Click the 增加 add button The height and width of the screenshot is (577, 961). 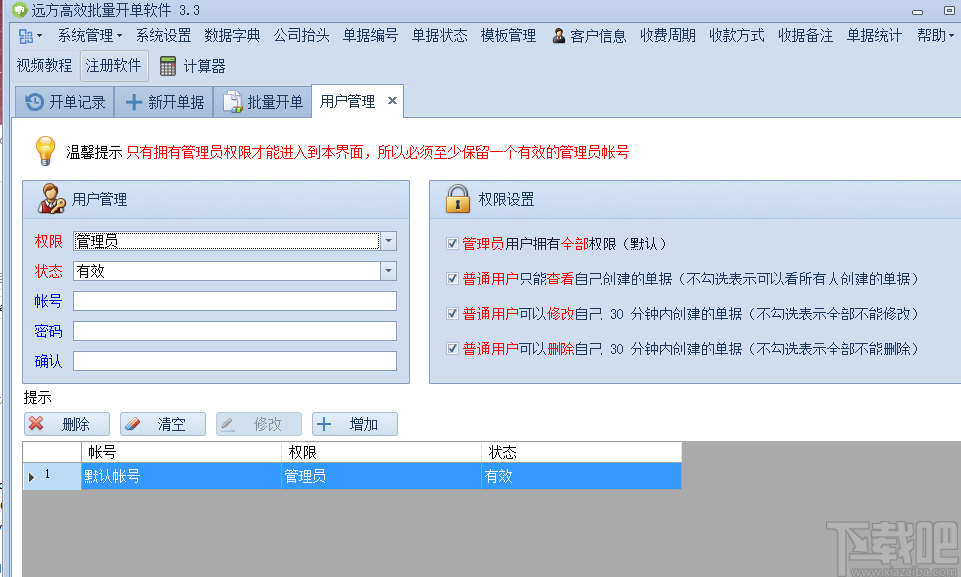pyautogui.click(x=357, y=423)
